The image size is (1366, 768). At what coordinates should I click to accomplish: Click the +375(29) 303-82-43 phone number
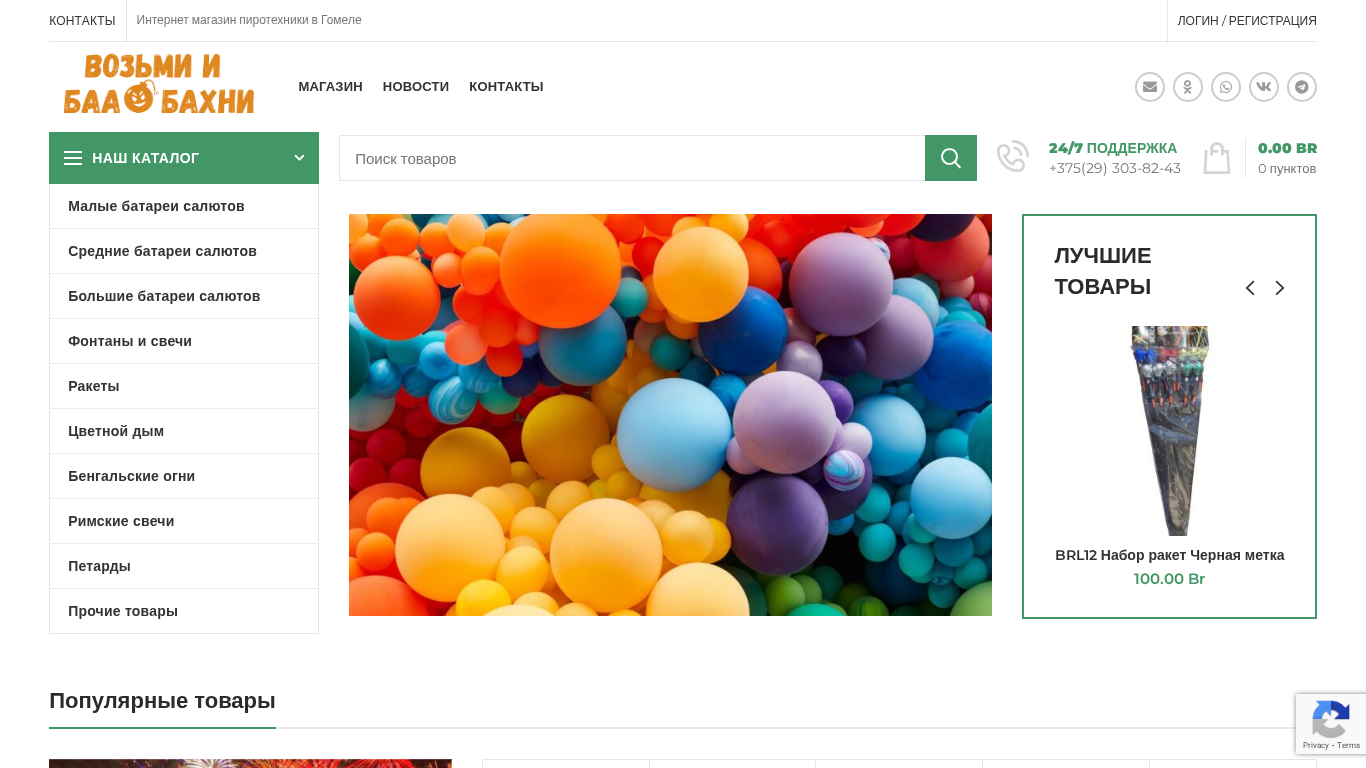[1115, 168]
